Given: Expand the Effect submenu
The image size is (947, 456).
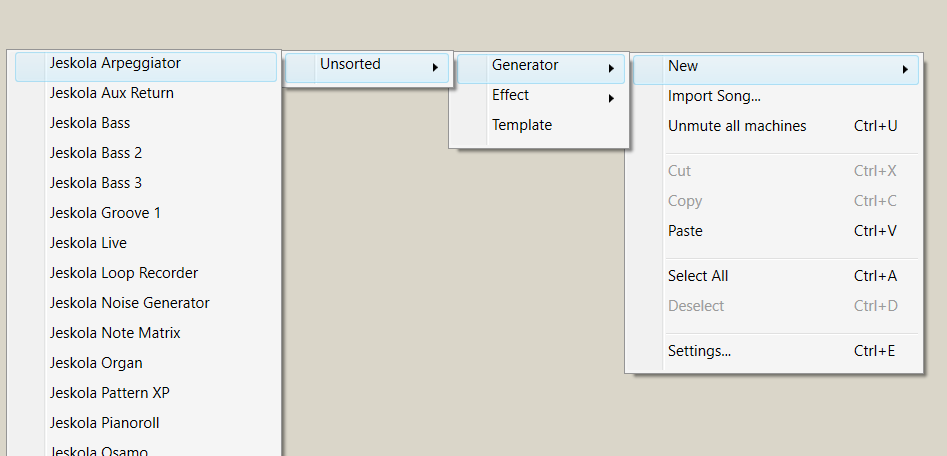Looking at the screenshot, I should pos(511,95).
